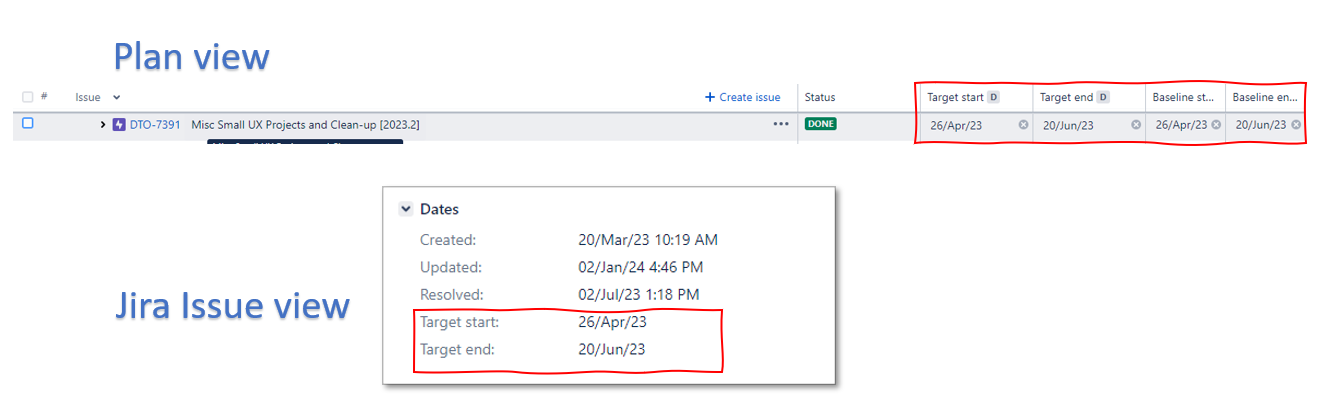This screenshot has width=1320, height=409.
Task: Click the # column header
Action: [44, 97]
